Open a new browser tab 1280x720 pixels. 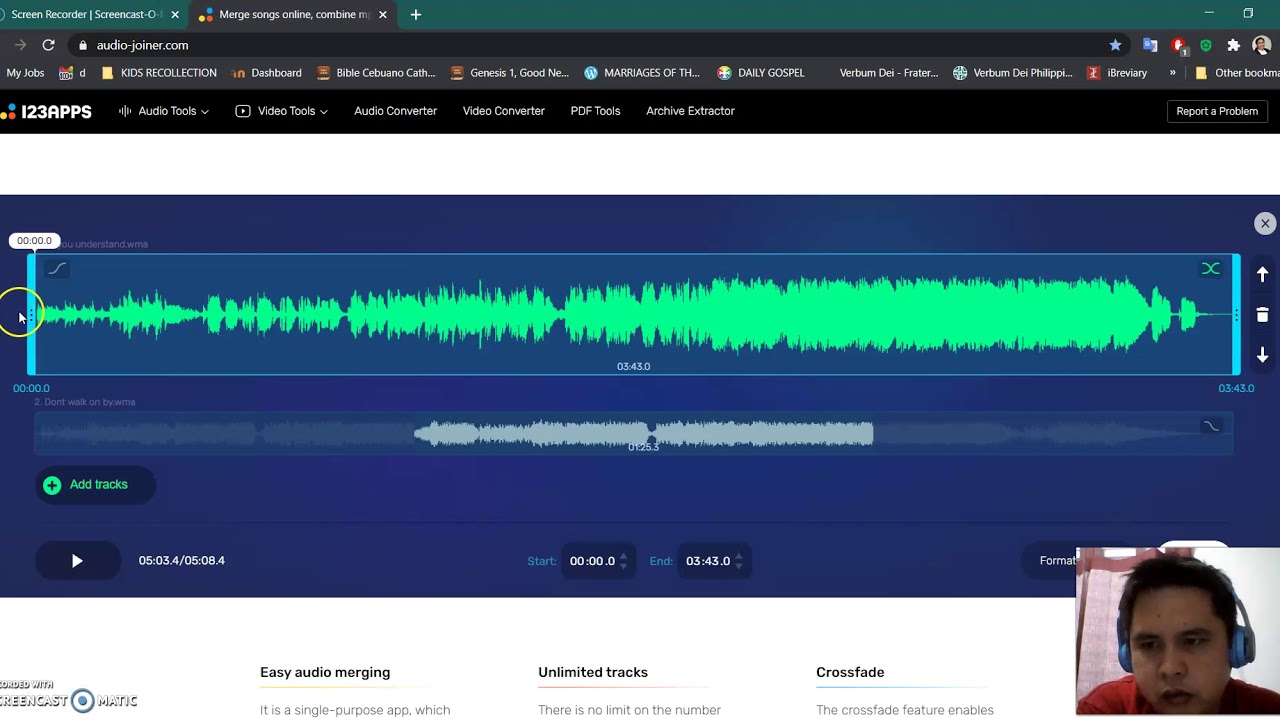coord(416,14)
